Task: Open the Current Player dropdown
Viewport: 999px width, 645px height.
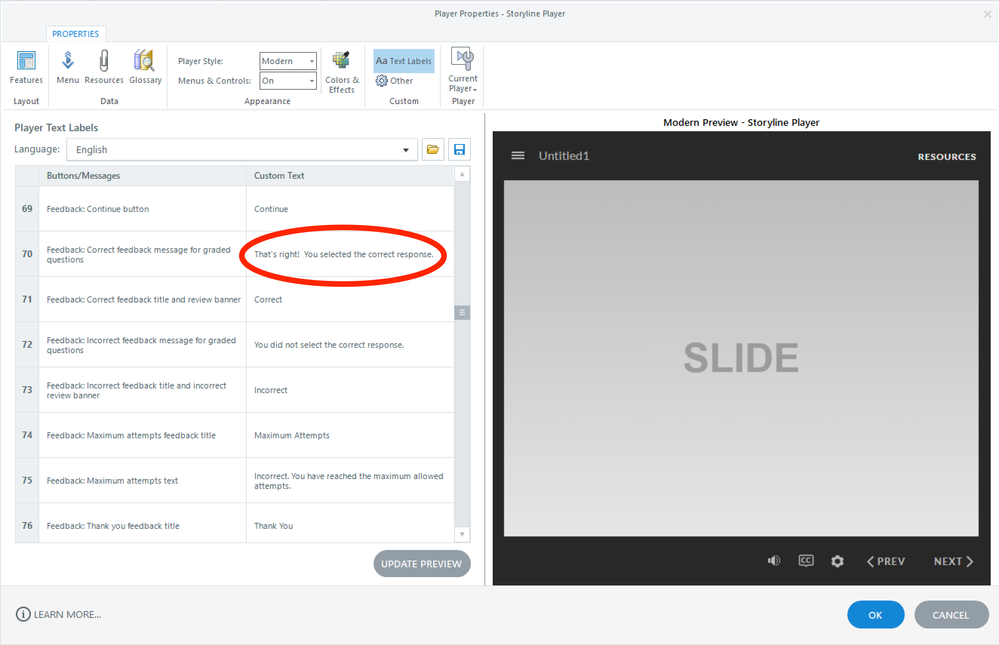Action: (462, 70)
